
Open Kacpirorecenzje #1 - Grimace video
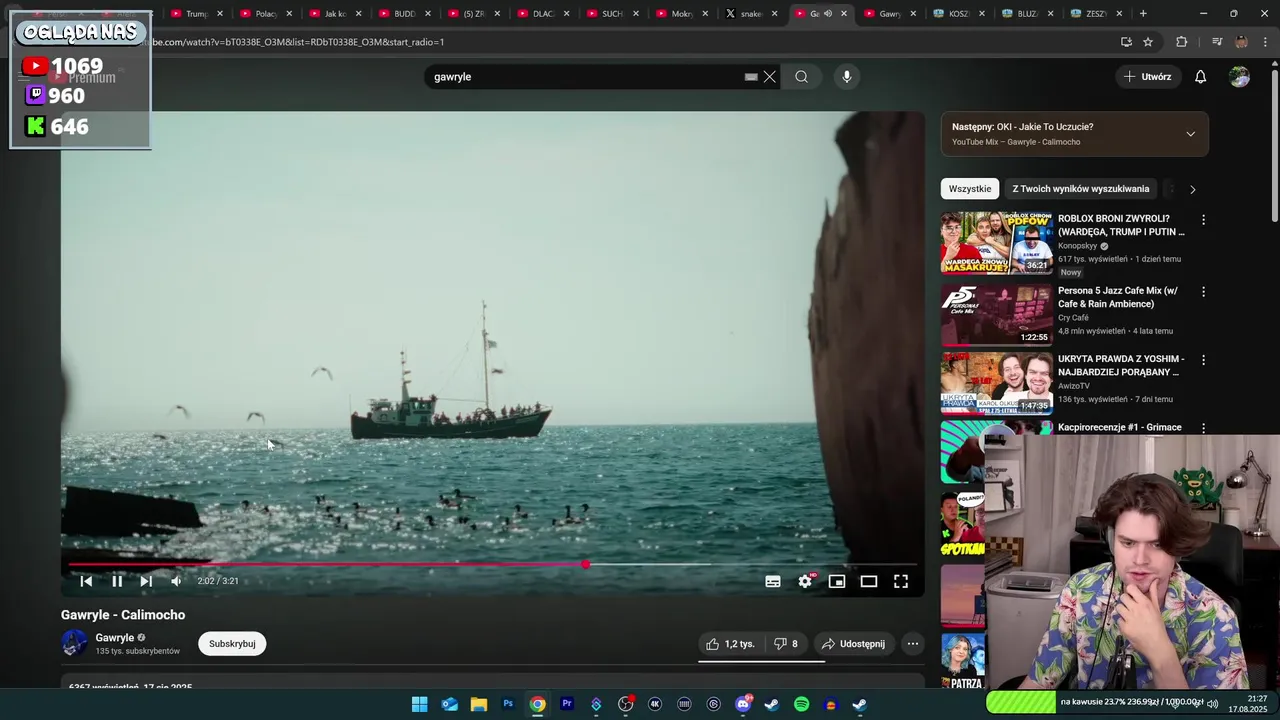coord(1119,427)
